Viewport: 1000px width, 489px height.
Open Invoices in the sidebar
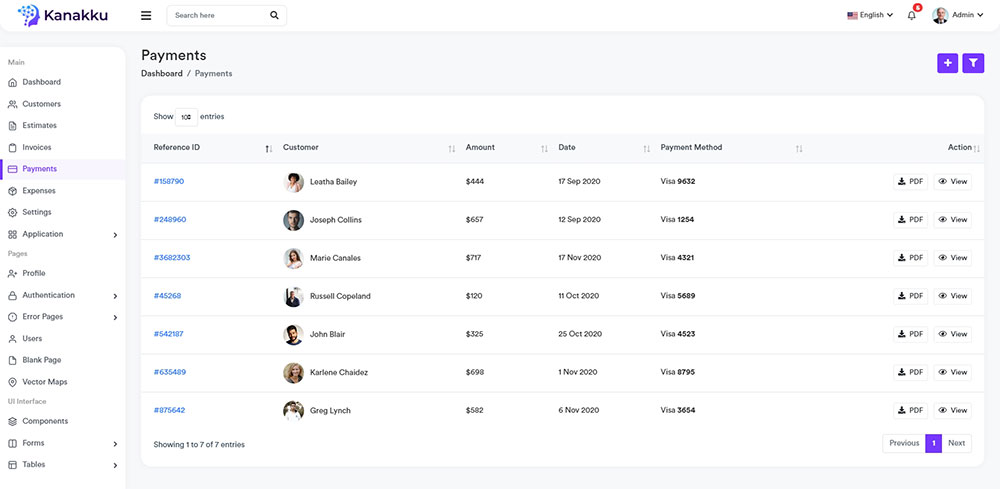coord(37,147)
